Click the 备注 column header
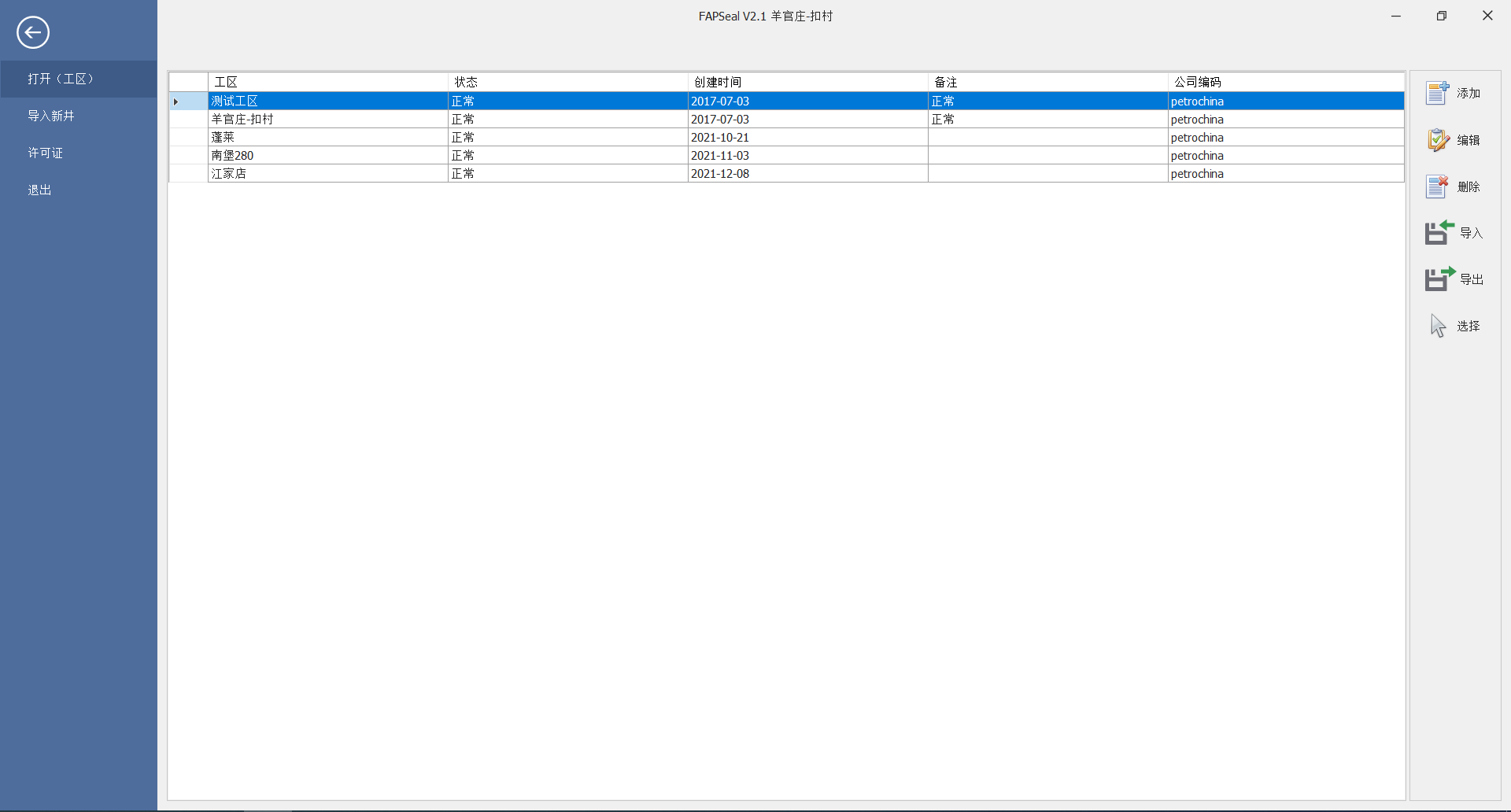The height and width of the screenshot is (812, 1511). tap(1048, 82)
